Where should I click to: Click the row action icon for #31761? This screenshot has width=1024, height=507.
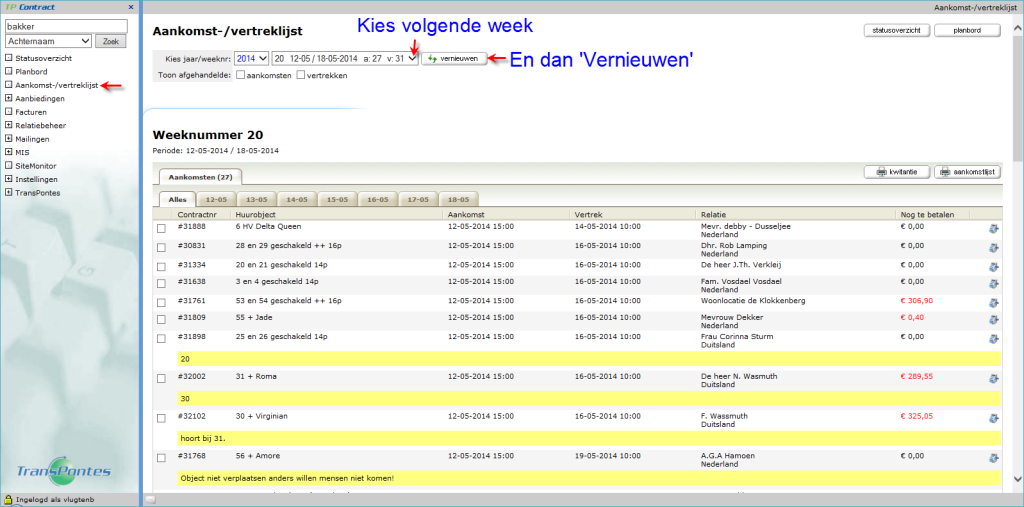(x=993, y=302)
